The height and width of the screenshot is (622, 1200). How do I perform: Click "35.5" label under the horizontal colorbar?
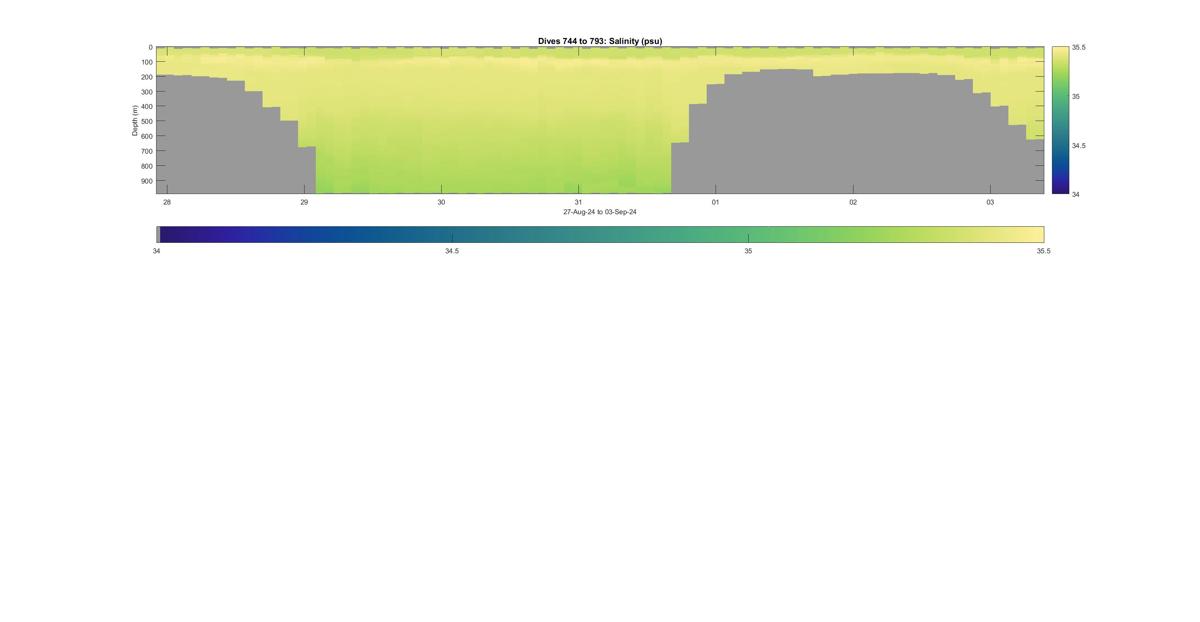pos(1043,251)
